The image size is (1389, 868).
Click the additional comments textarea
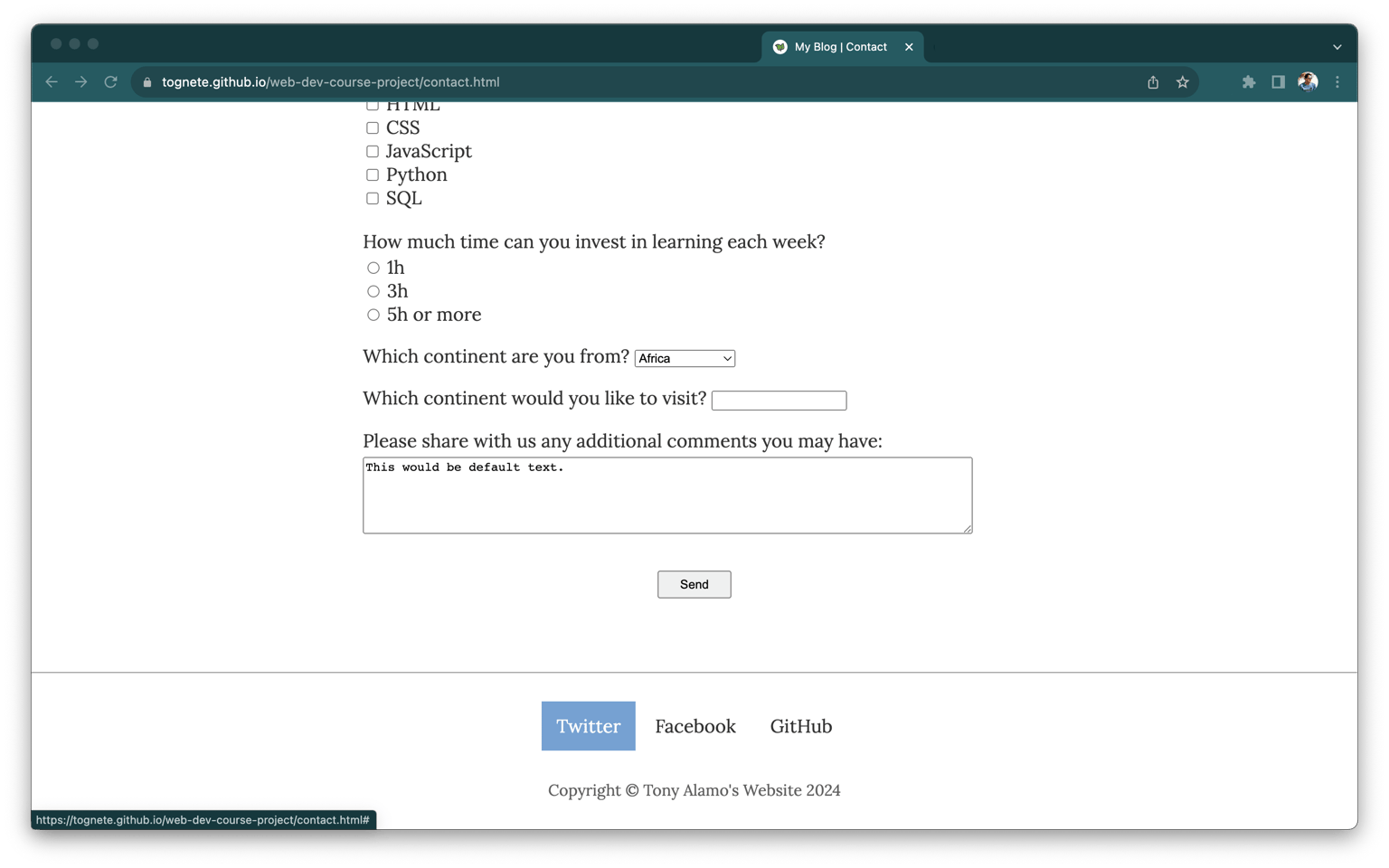tap(667, 495)
